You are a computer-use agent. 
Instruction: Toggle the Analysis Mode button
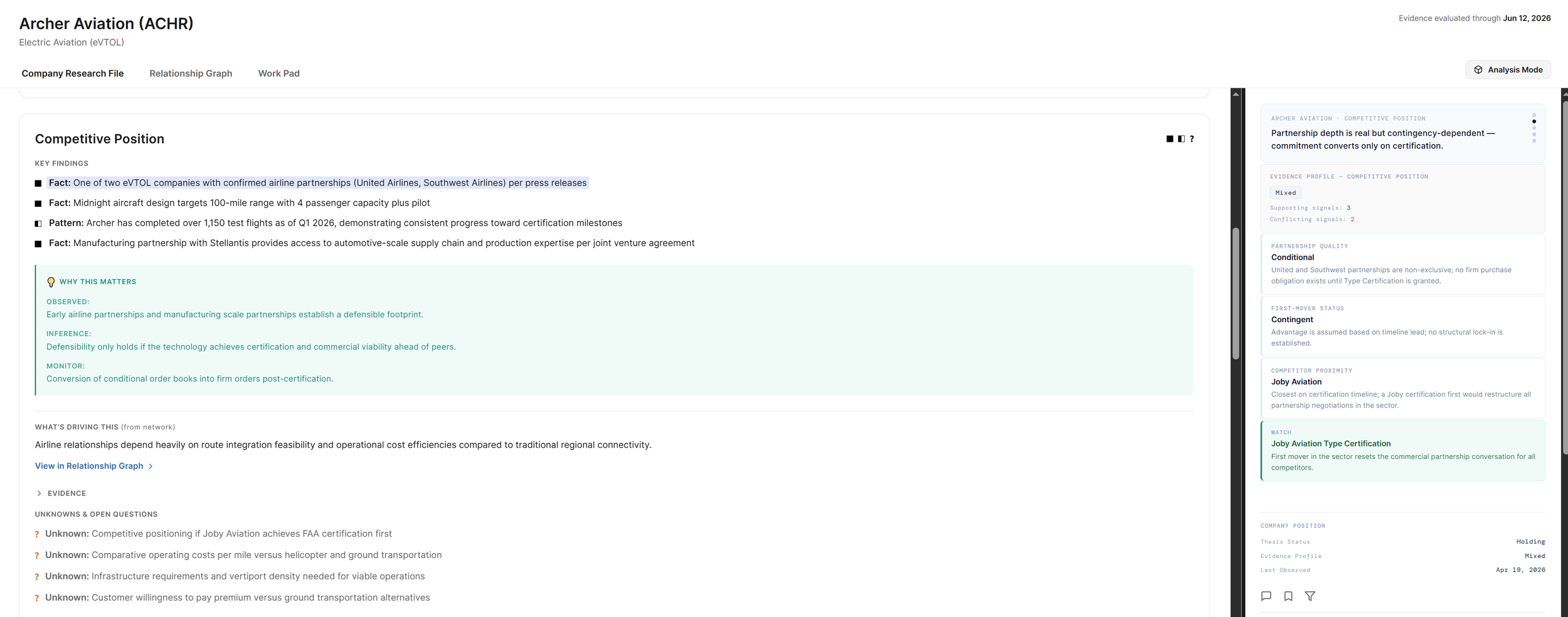(x=1508, y=70)
